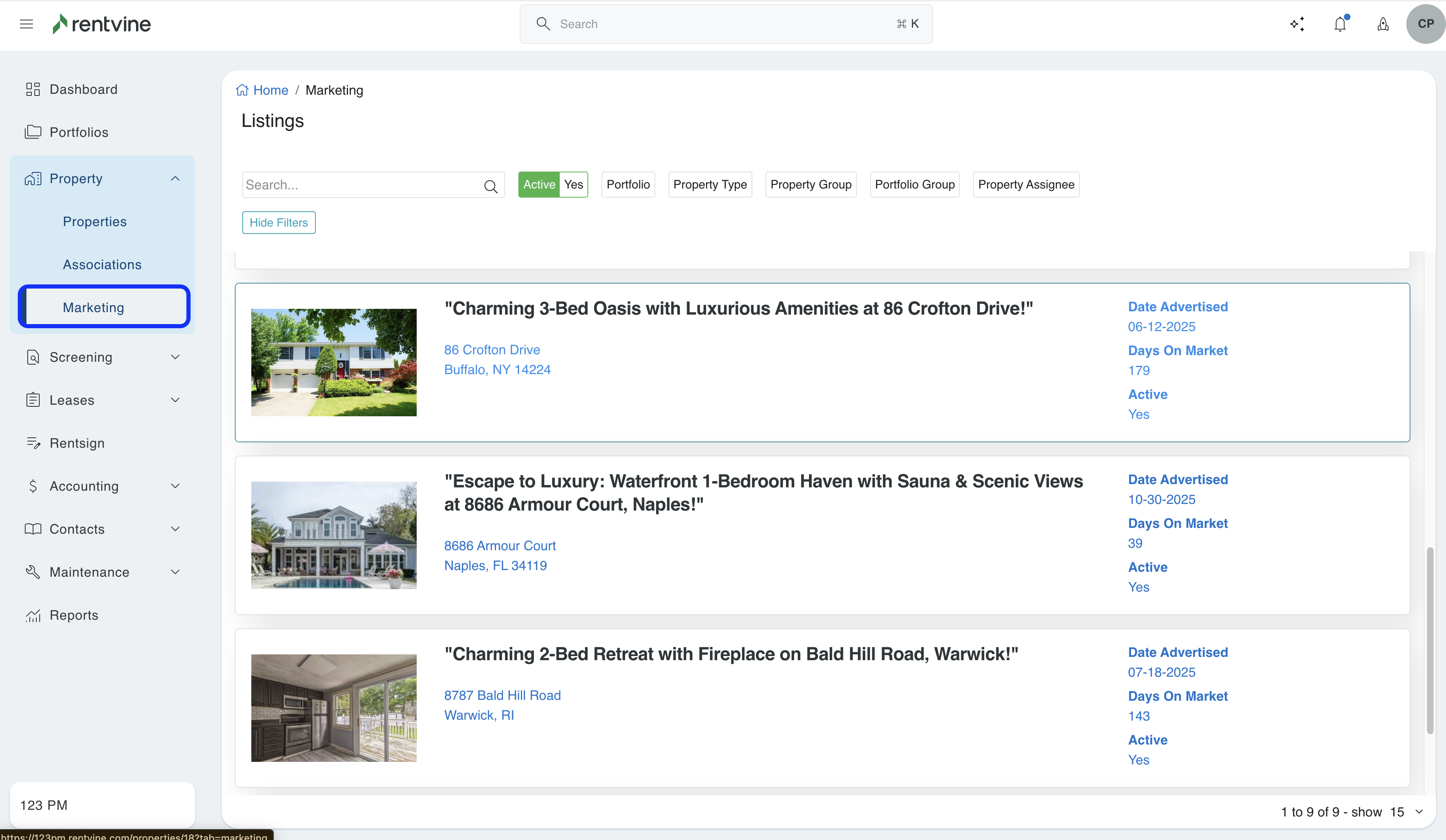1446x840 pixels.
Task: Click the Hide Filters button
Action: (278, 223)
